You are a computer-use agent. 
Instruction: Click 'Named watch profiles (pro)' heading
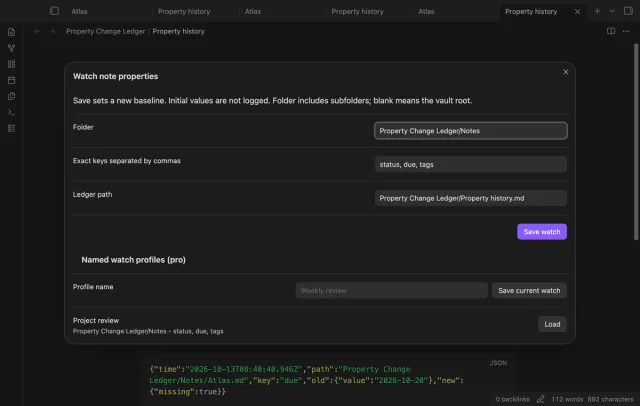pyautogui.click(x=133, y=260)
